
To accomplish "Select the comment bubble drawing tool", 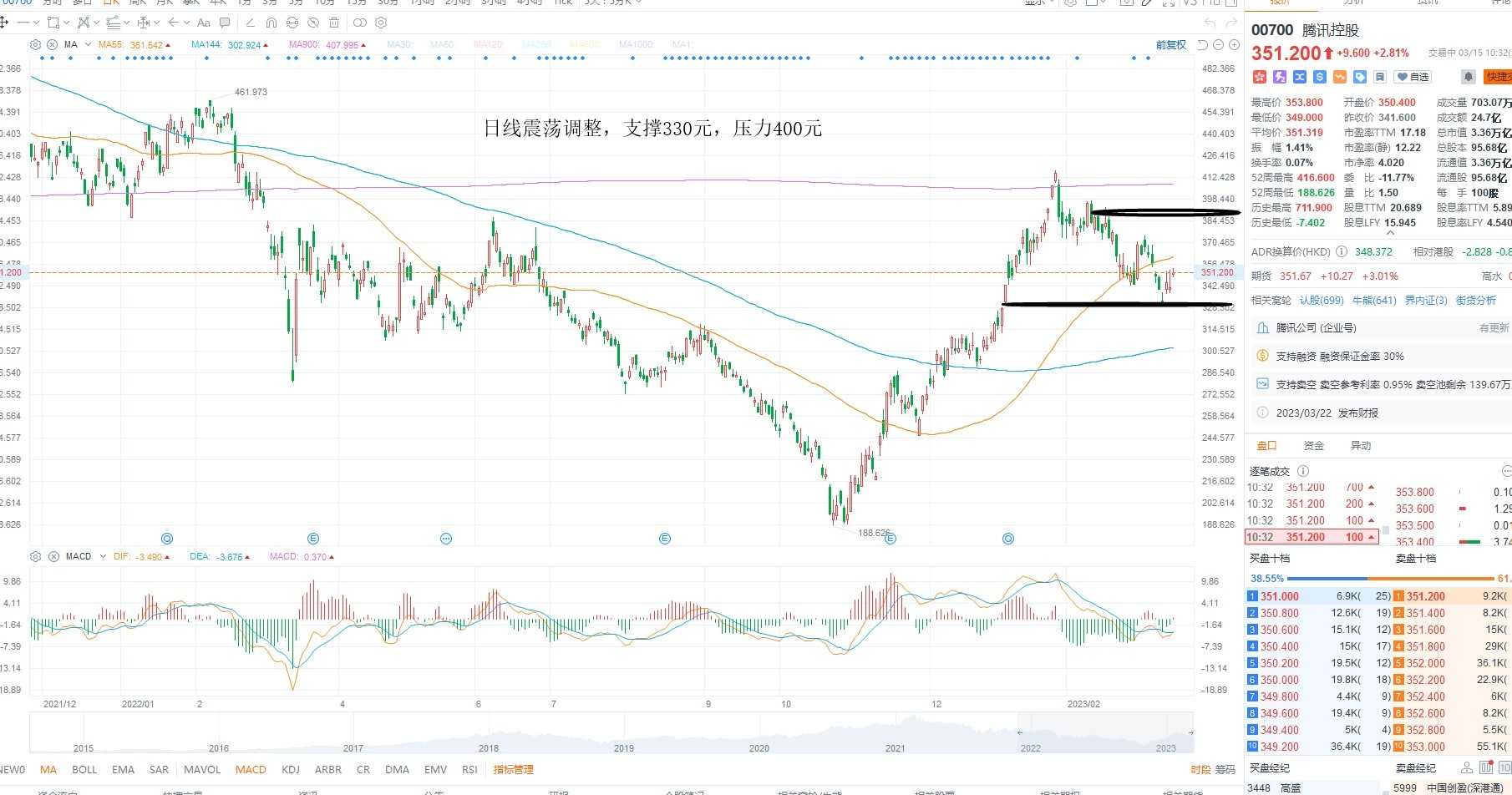I will (x=225, y=23).
